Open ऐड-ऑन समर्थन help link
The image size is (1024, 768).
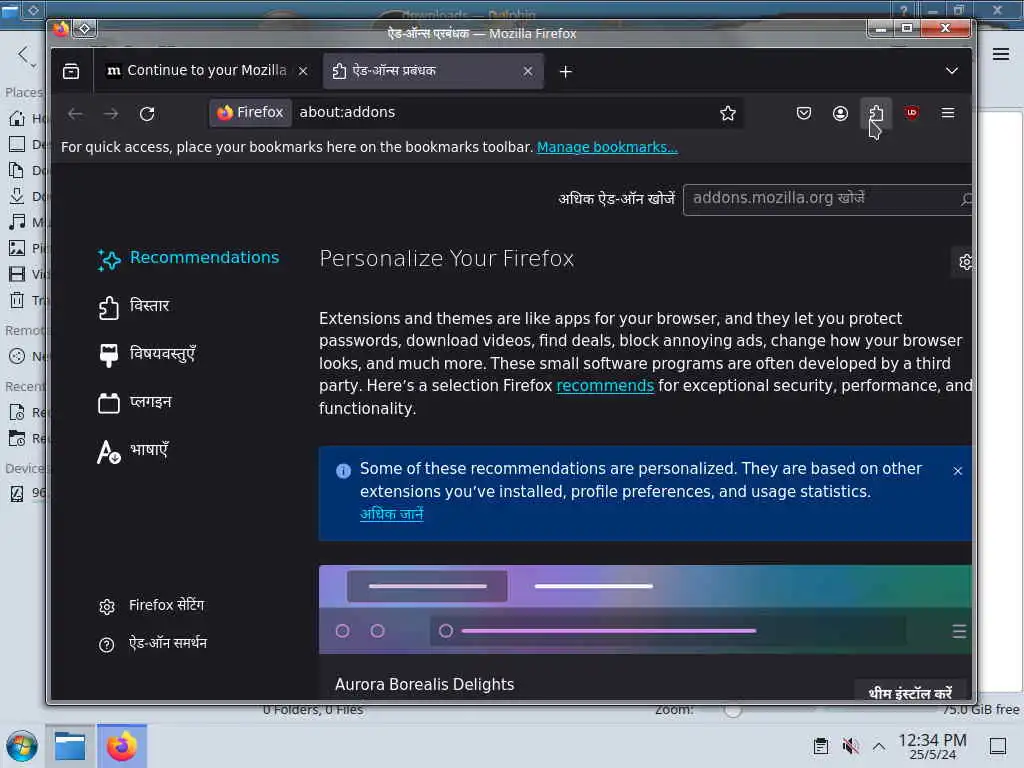(x=153, y=643)
